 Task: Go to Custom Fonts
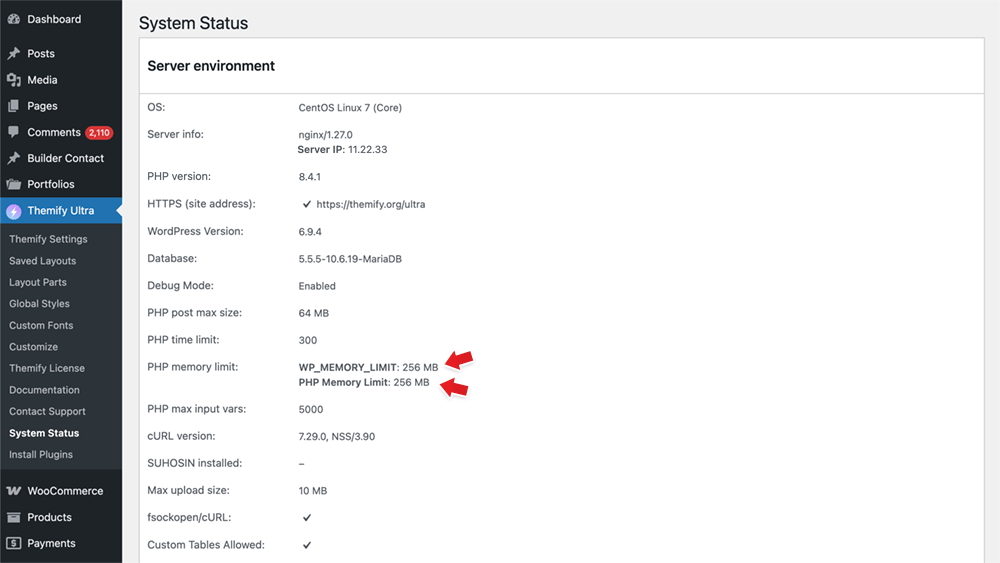point(41,325)
